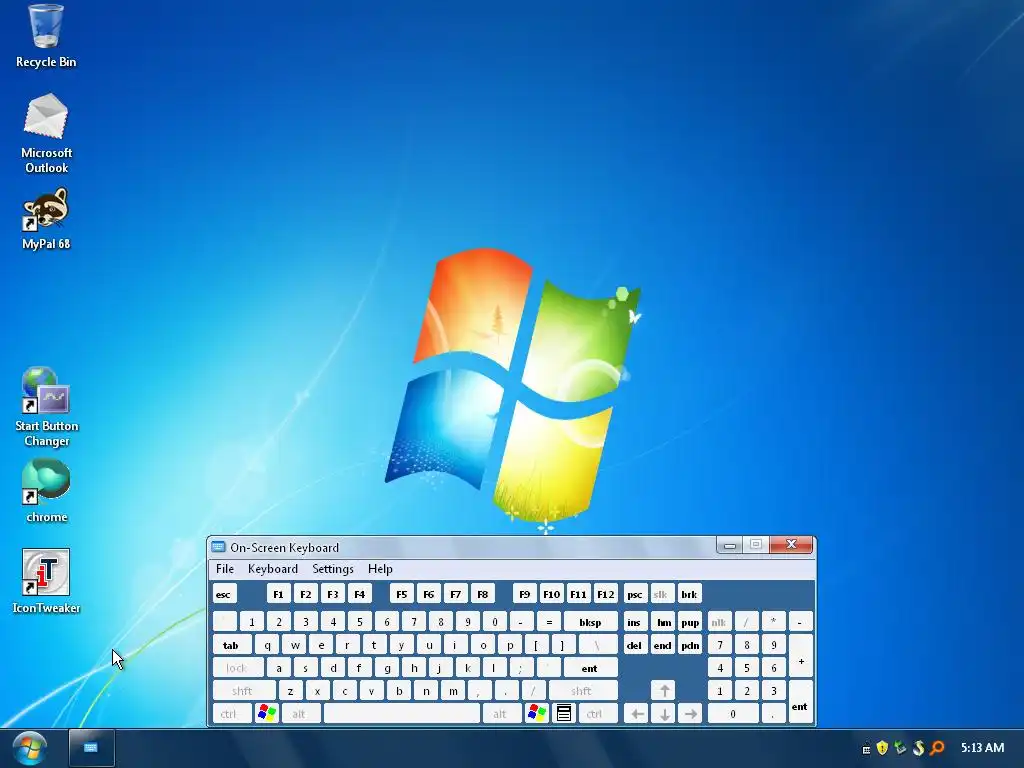Toggle the left shft key
This screenshot has width=1024, height=768.
point(244,691)
